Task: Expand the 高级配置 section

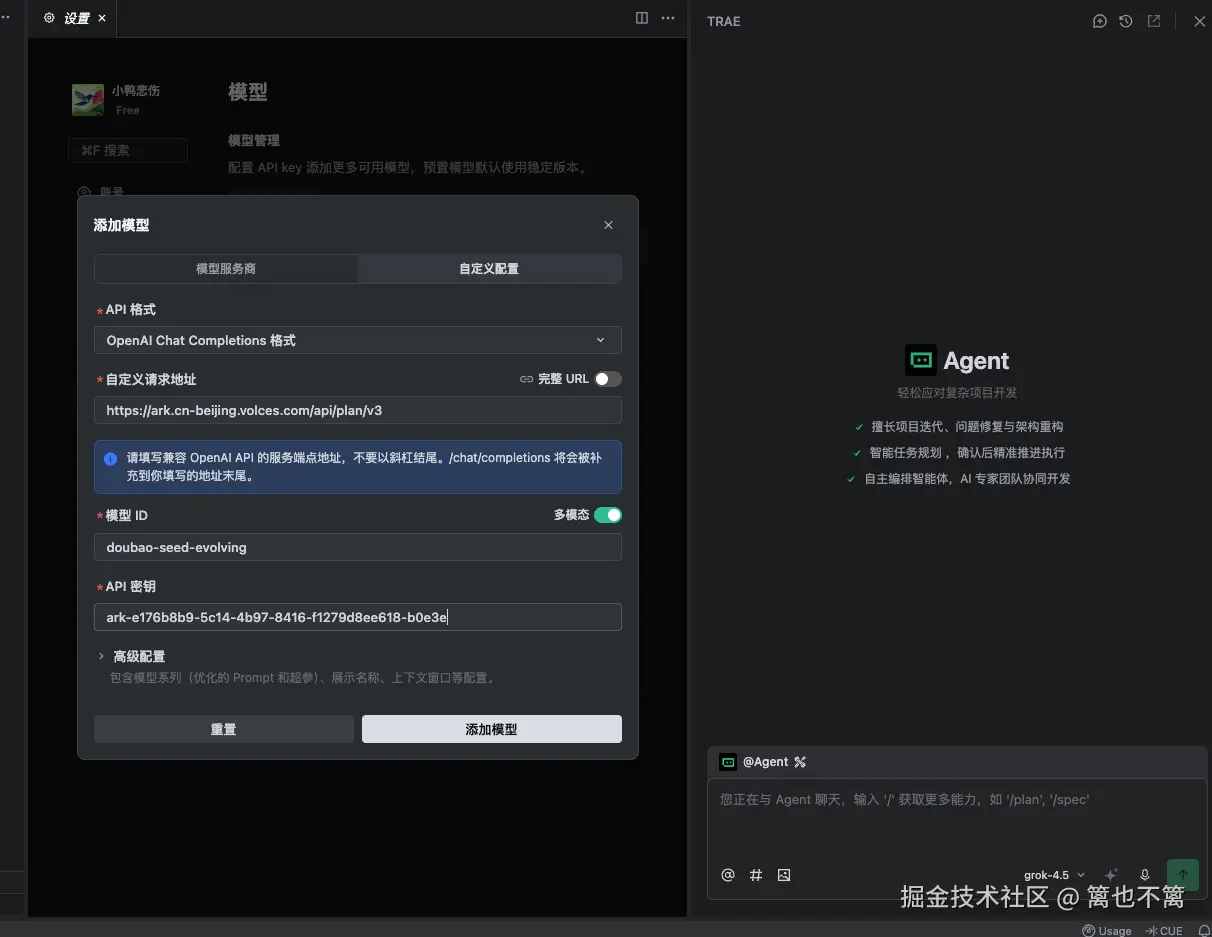Action: tap(132, 657)
